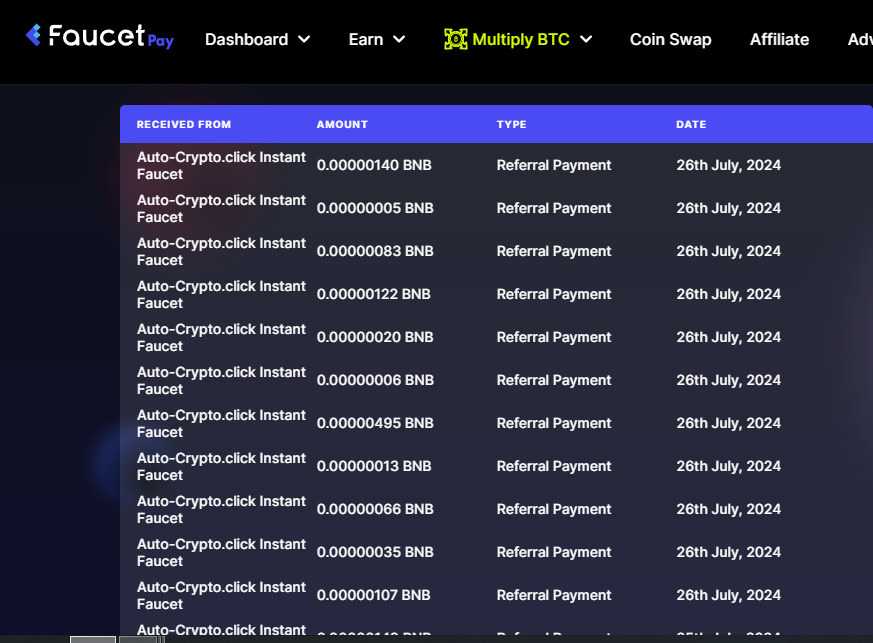Select the 0.00000122 BNB amount
This screenshot has height=643, width=873.
(x=374, y=294)
